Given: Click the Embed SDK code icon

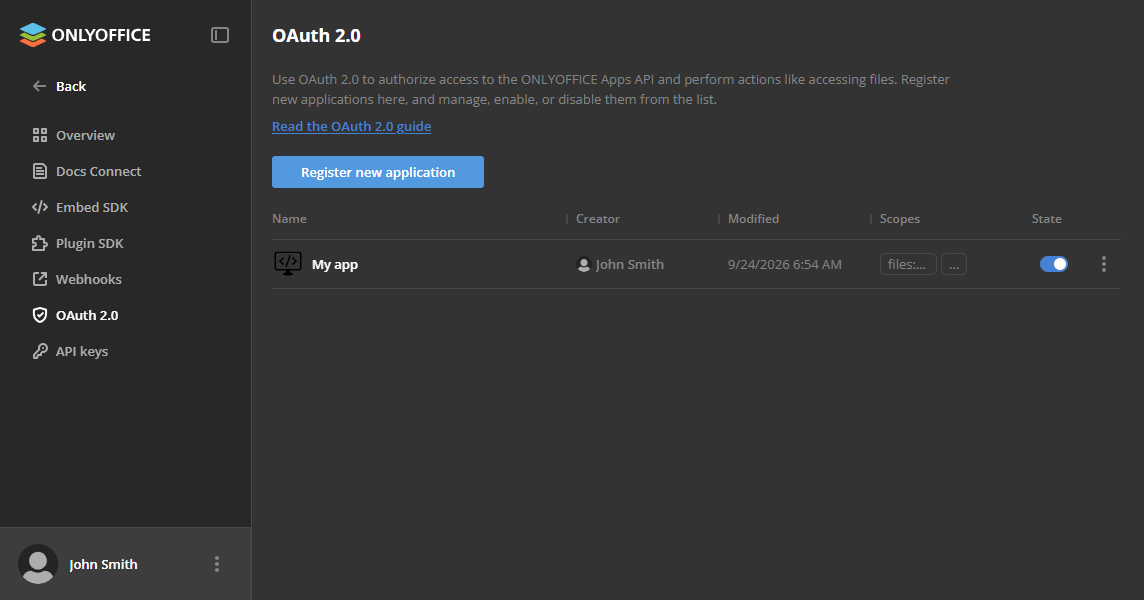Looking at the screenshot, I should coord(39,207).
